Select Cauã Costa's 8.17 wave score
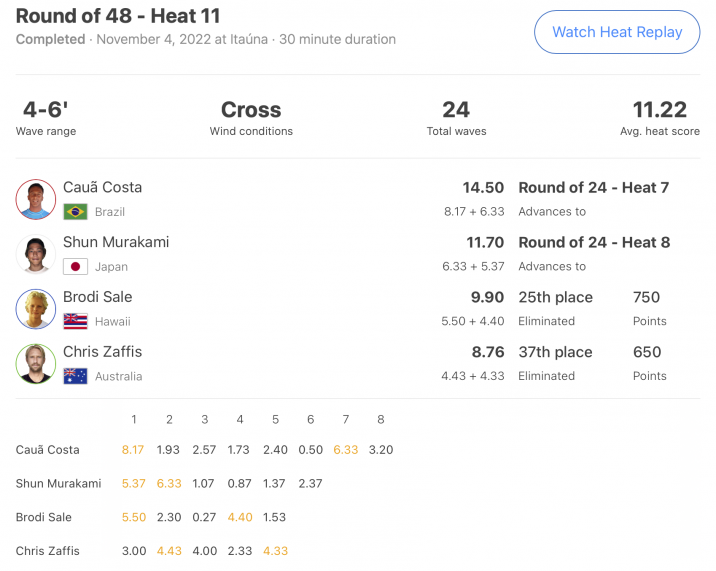The width and height of the screenshot is (716, 571). tap(133, 450)
